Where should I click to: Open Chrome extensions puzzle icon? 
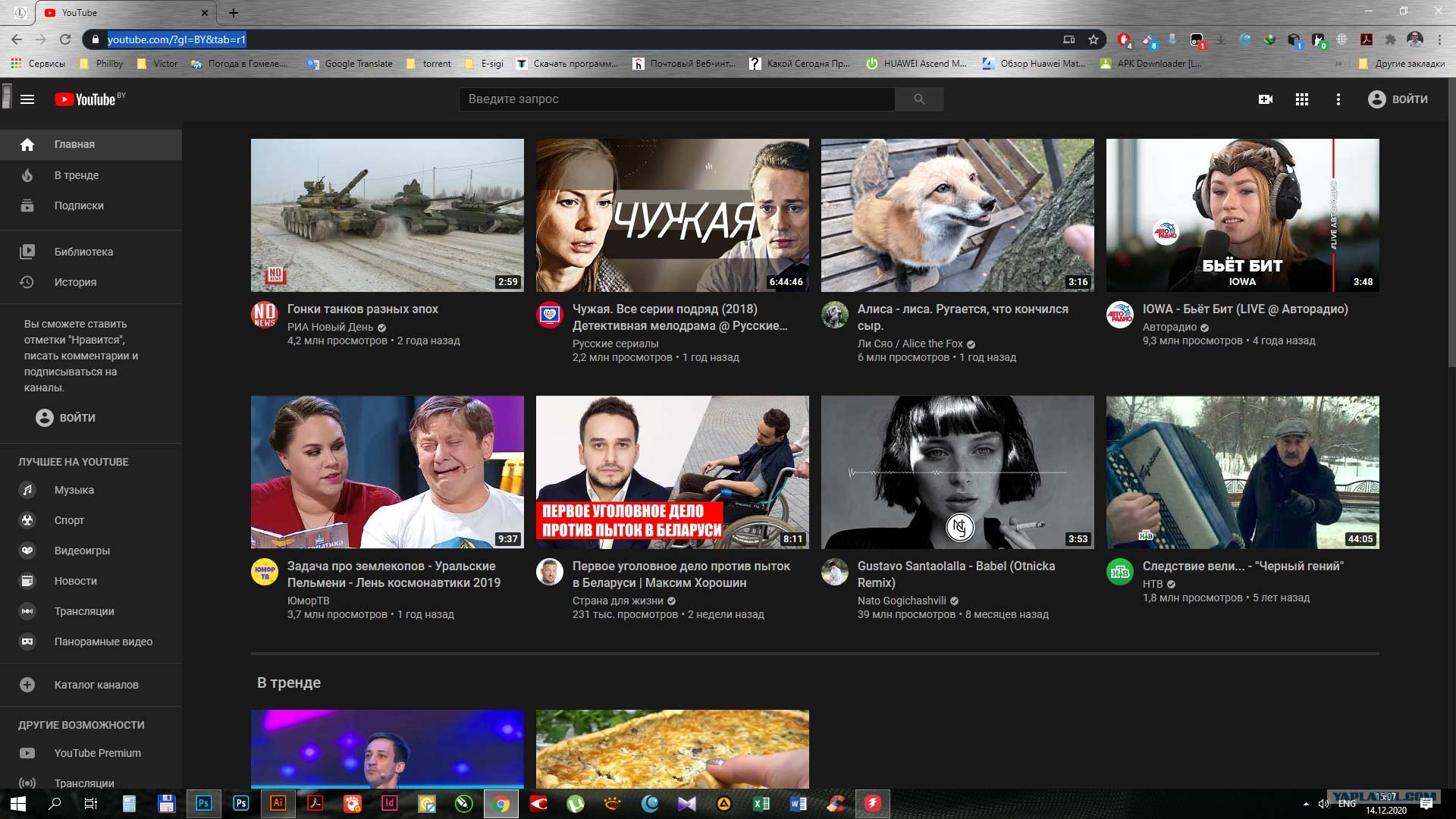1391,39
